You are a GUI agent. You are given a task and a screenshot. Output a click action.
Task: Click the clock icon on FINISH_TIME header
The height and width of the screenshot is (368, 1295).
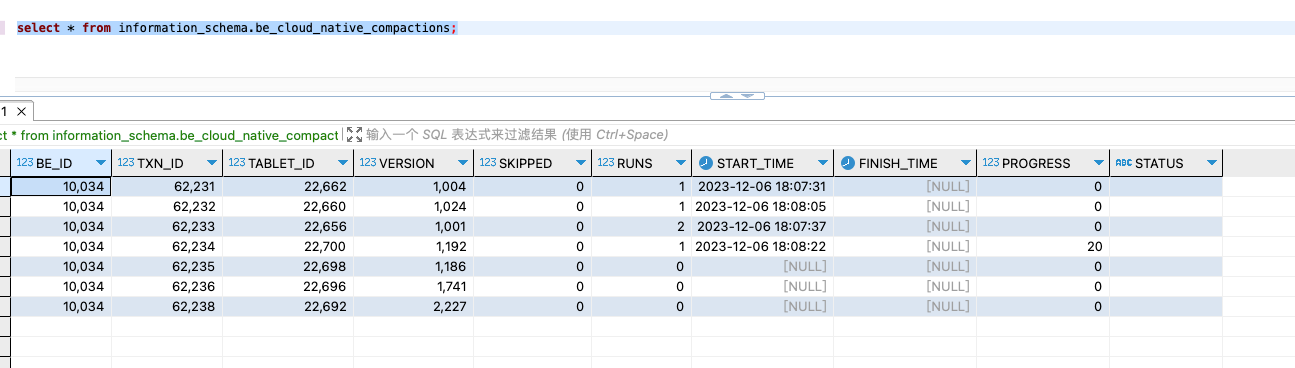coord(848,163)
